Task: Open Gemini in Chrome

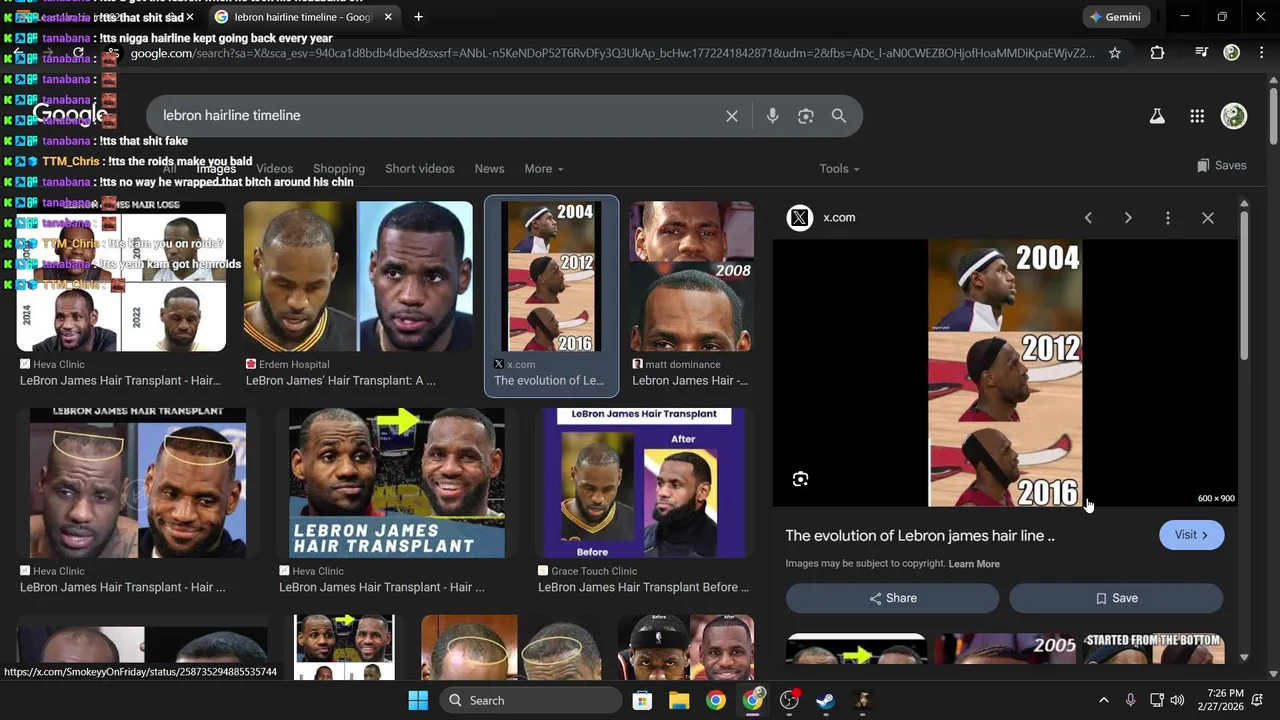Action: tap(1116, 17)
